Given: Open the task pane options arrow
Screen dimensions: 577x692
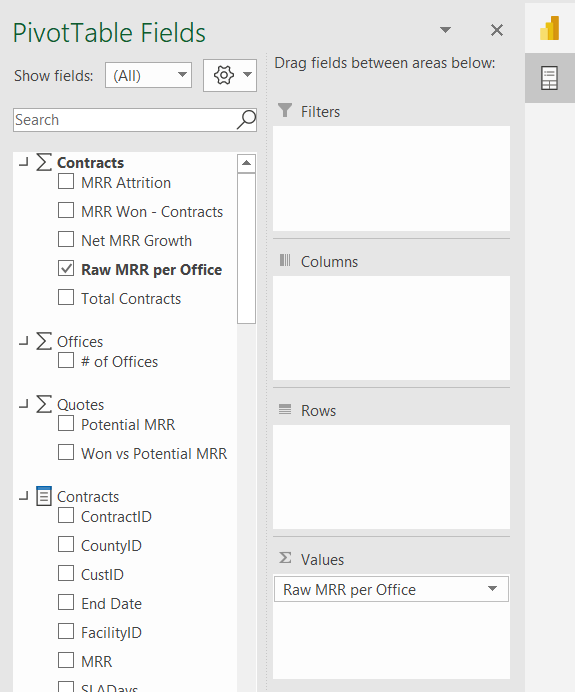Looking at the screenshot, I should coord(445,30).
